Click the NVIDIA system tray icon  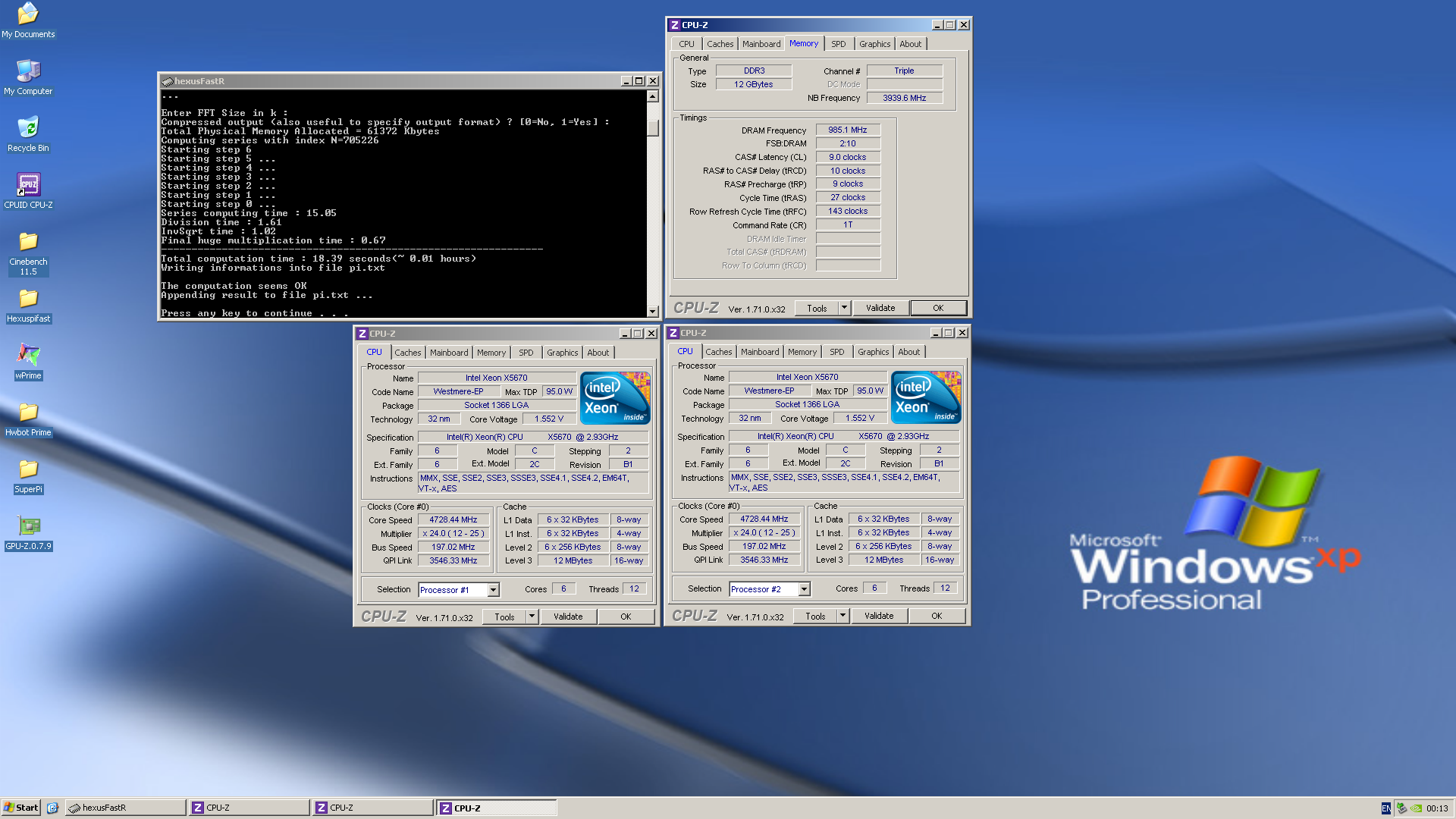pos(1416,808)
